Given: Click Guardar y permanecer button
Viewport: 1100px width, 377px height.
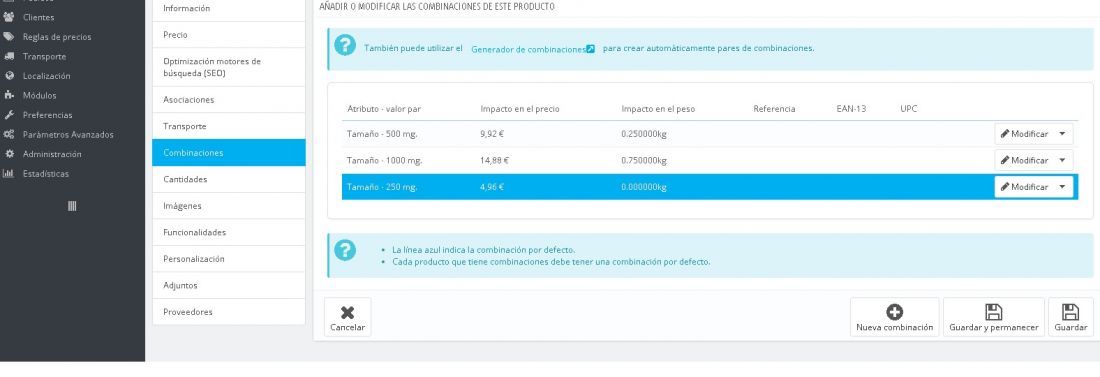Looking at the screenshot, I should coord(993,317).
